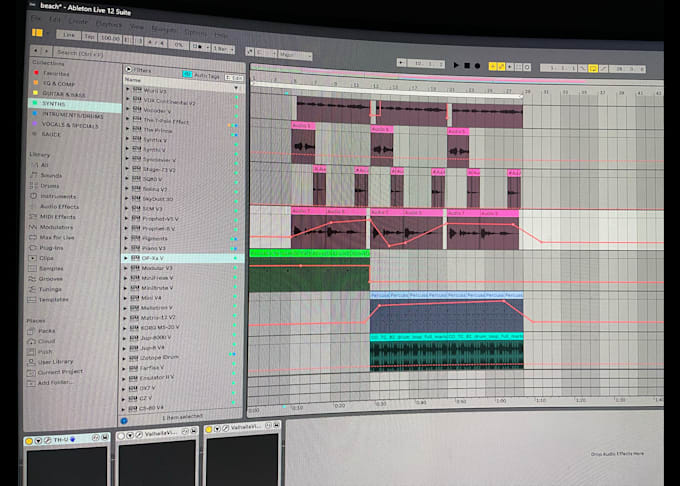
Task: Open the Create menu
Action: pyautogui.click(x=78, y=22)
